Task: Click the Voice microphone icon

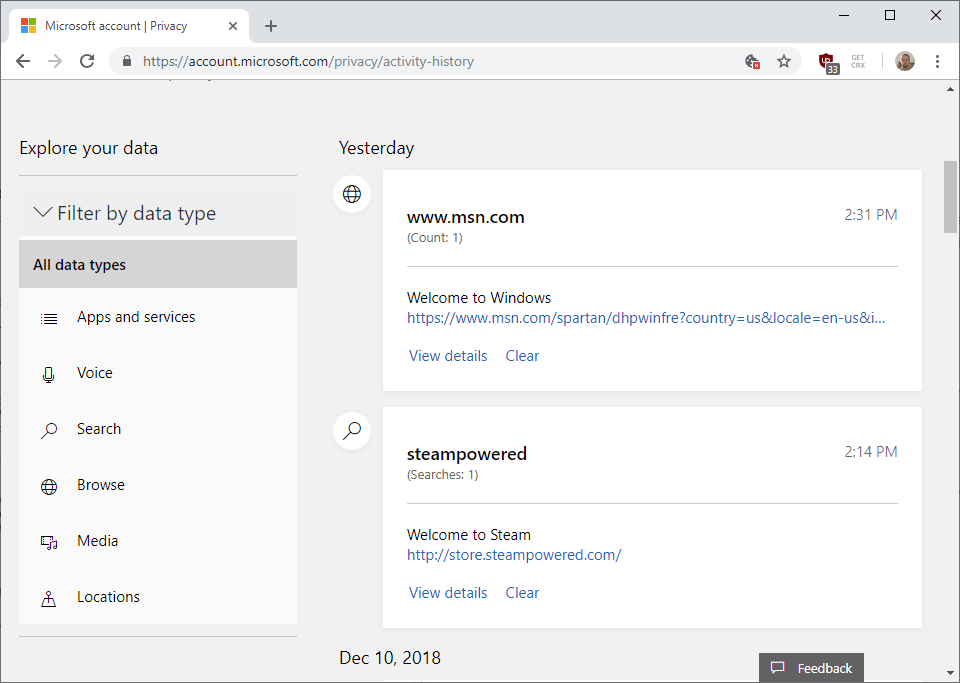Action: [49, 373]
